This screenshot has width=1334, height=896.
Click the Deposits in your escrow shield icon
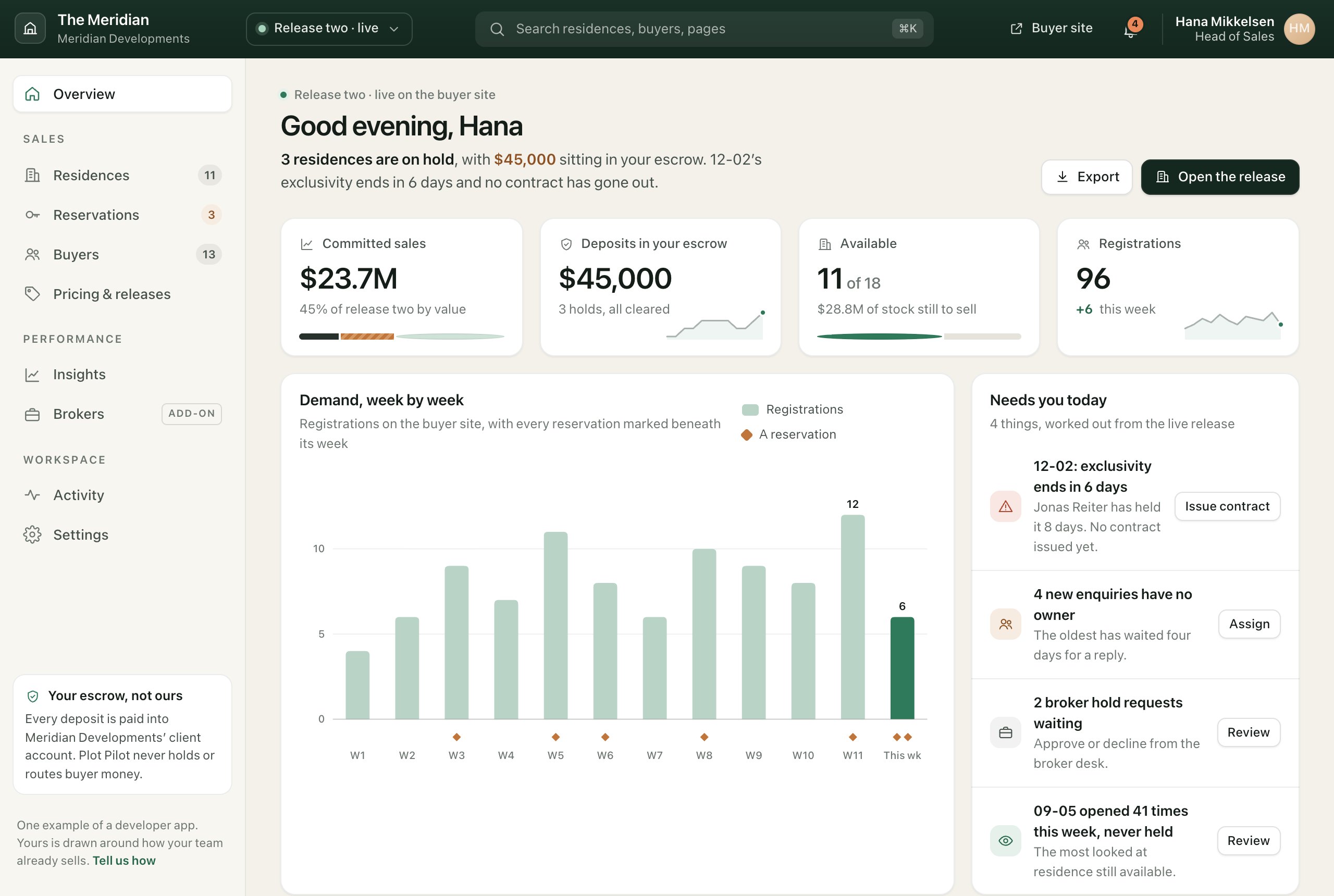566,244
